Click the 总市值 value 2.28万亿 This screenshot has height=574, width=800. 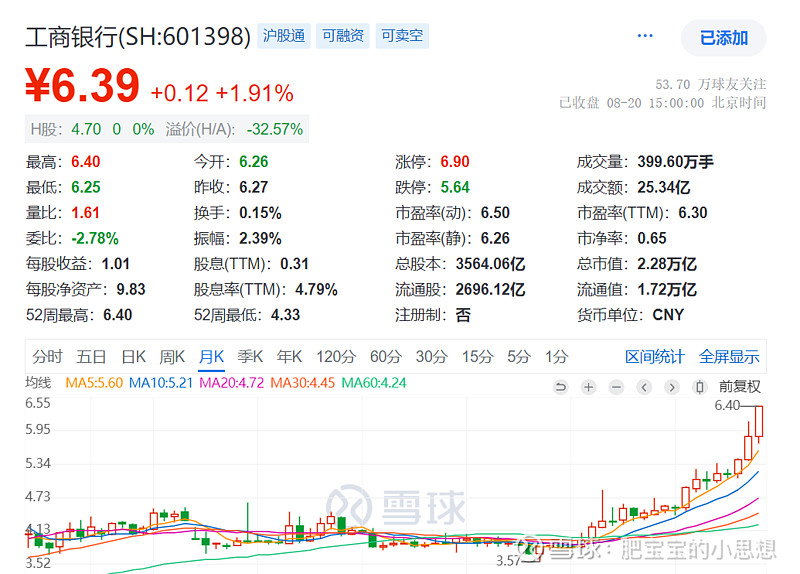tap(667, 264)
